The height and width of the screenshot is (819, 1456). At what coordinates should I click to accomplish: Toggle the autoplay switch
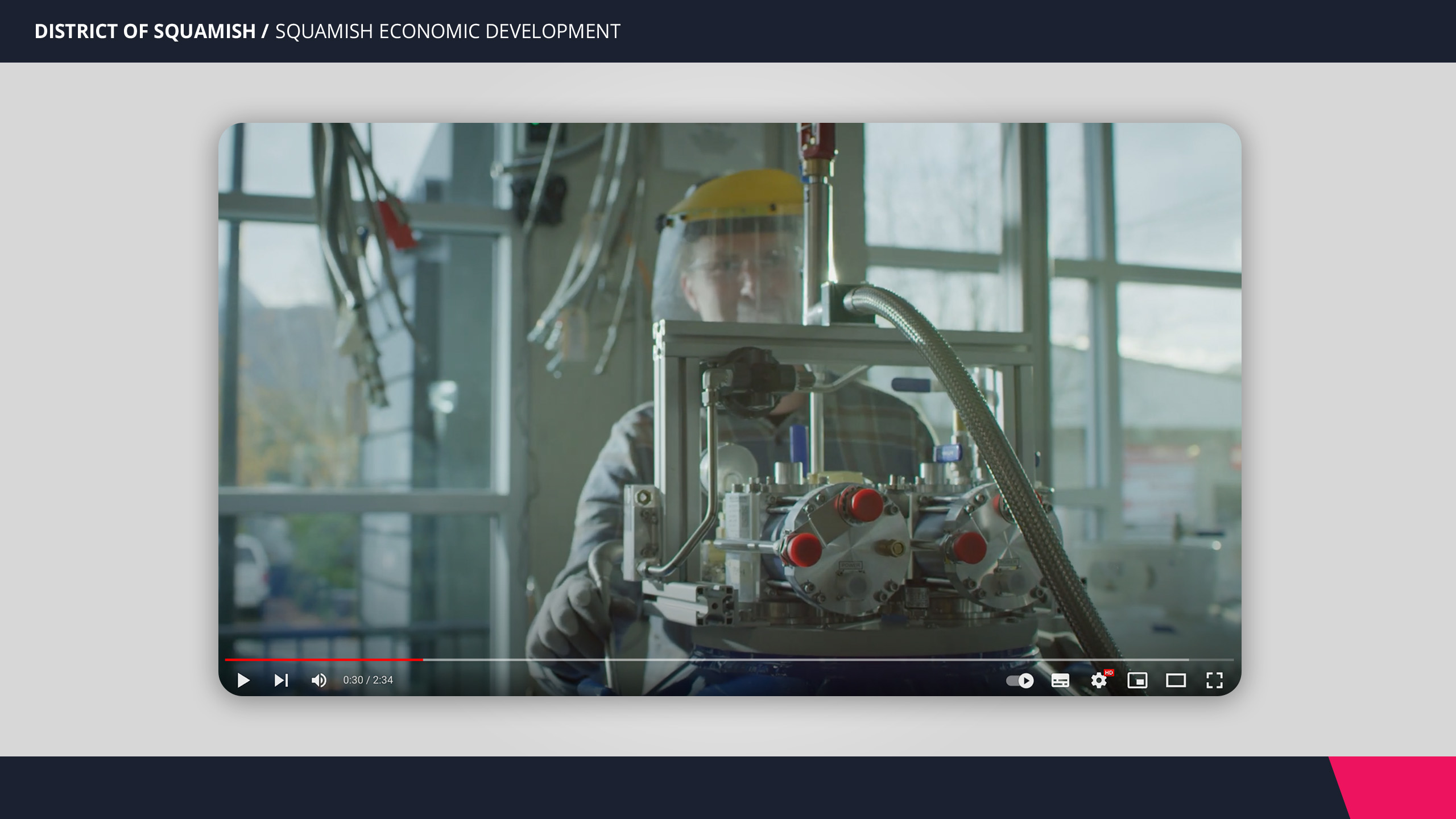[x=1020, y=680]
